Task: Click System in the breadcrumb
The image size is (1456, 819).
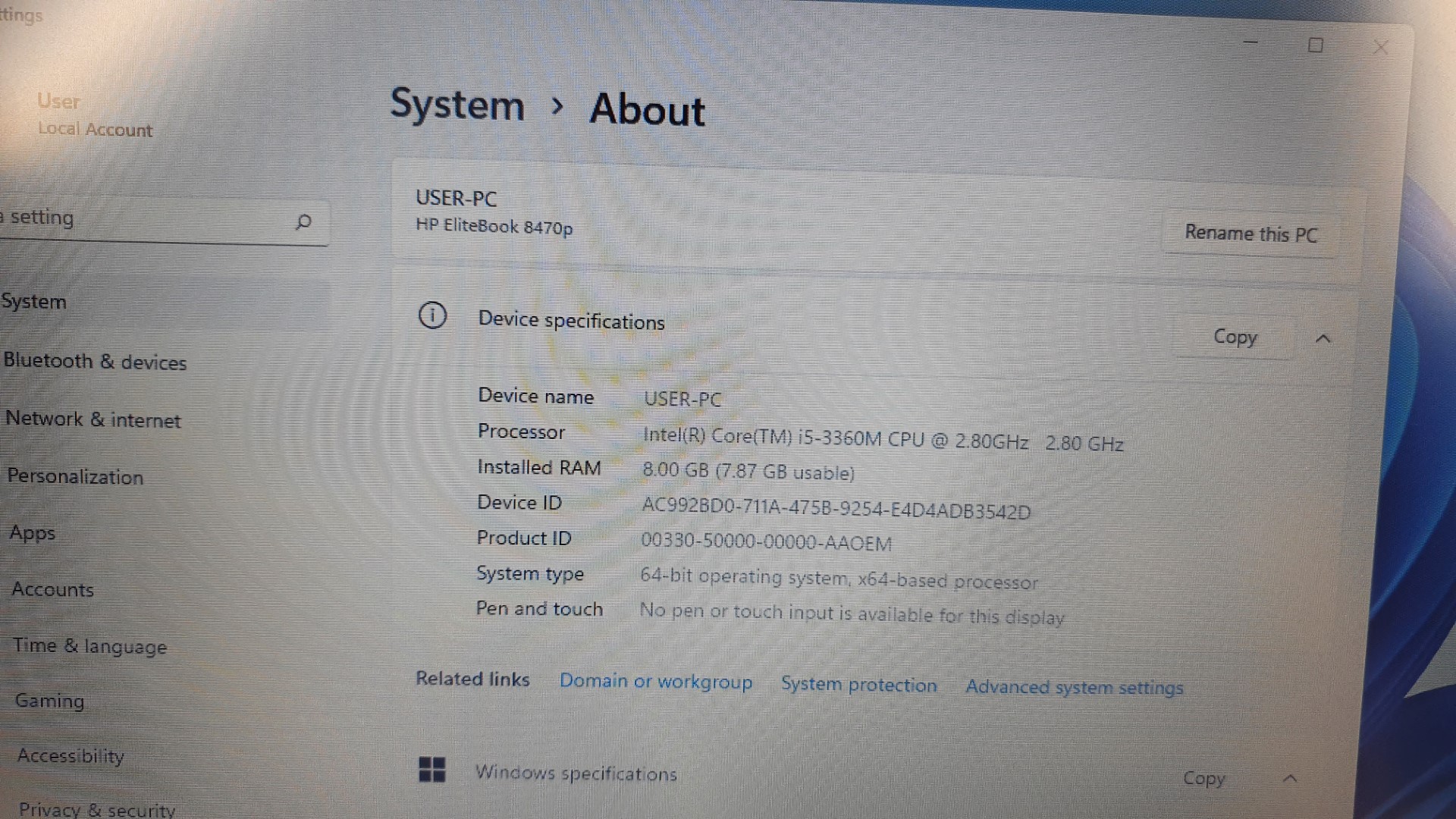Action: pyautogui.click(x=457, y=104)
